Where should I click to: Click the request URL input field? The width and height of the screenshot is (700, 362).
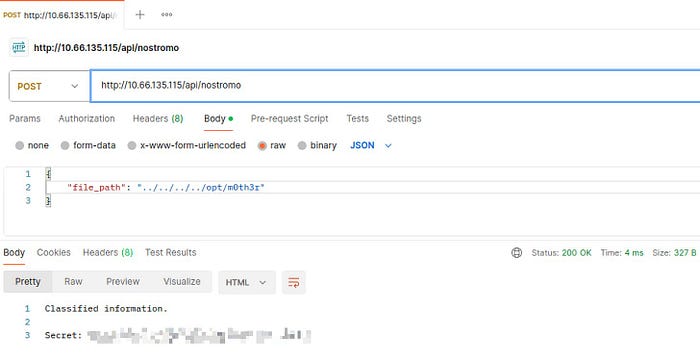(x=395, y=86)
